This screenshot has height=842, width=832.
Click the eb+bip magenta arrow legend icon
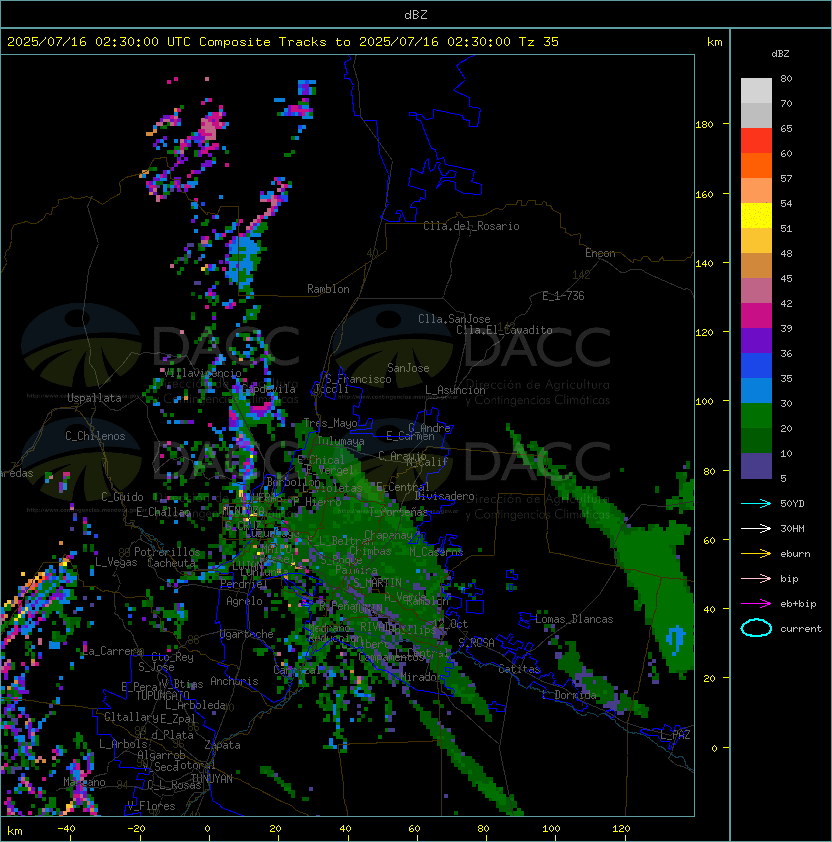[x=756, y=604]
